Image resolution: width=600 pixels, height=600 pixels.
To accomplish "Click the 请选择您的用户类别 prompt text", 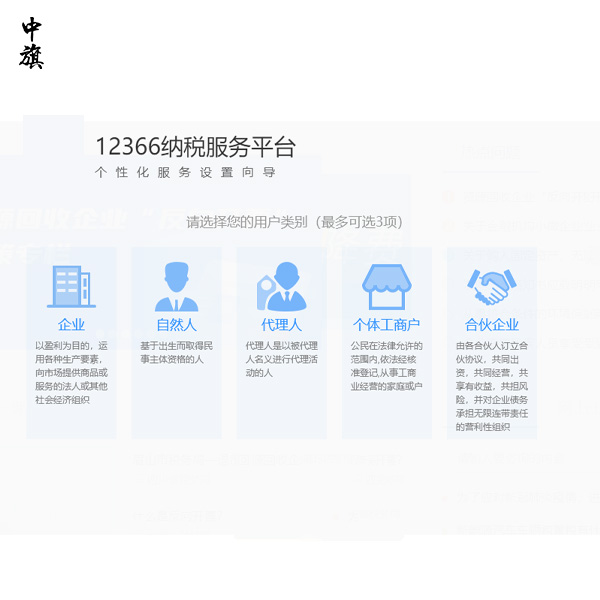I will 294,222.
